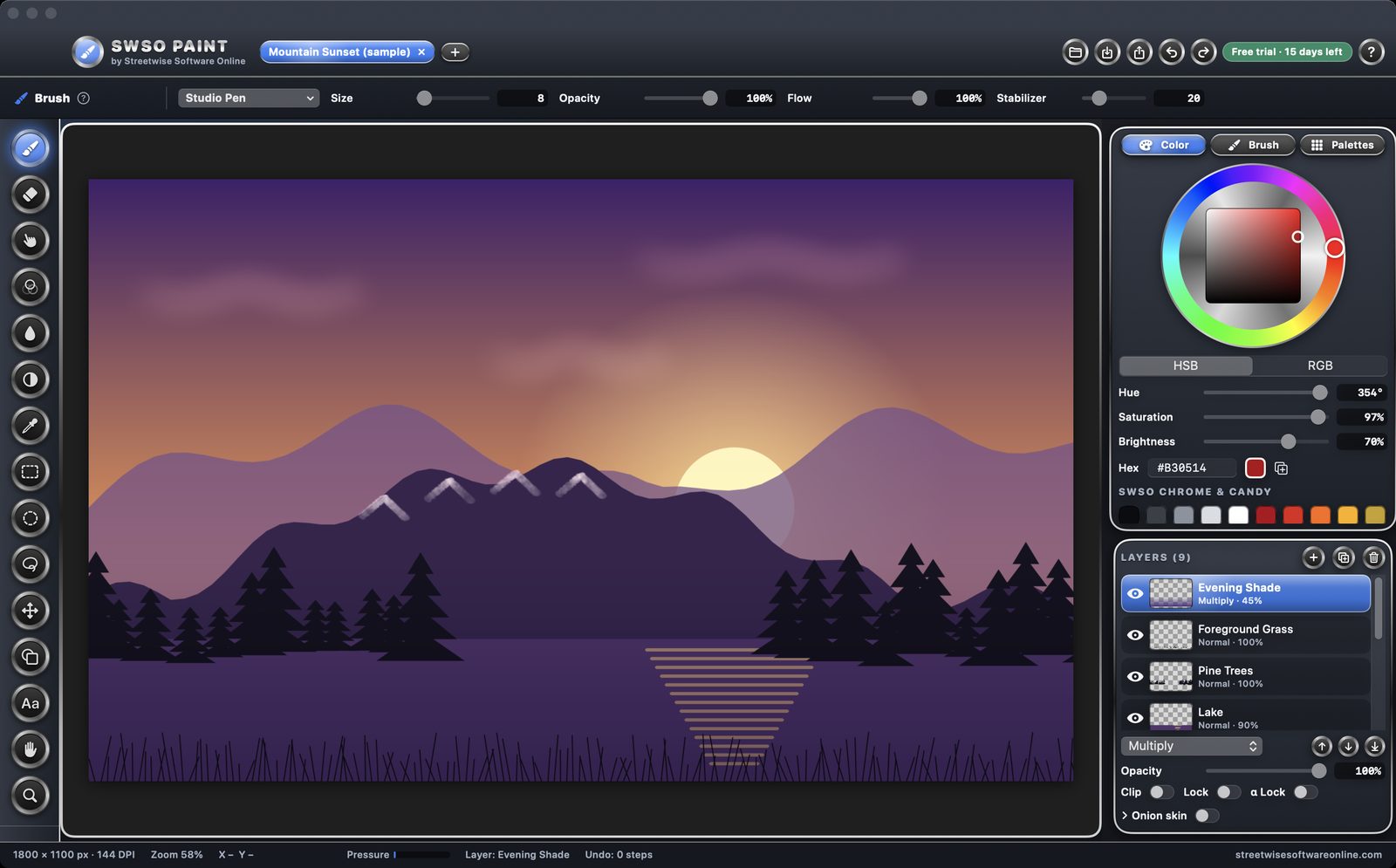Viewport: 1396px width, 868px height.
Task: Open help with question mark button in header
Action: coord(1371,52)
